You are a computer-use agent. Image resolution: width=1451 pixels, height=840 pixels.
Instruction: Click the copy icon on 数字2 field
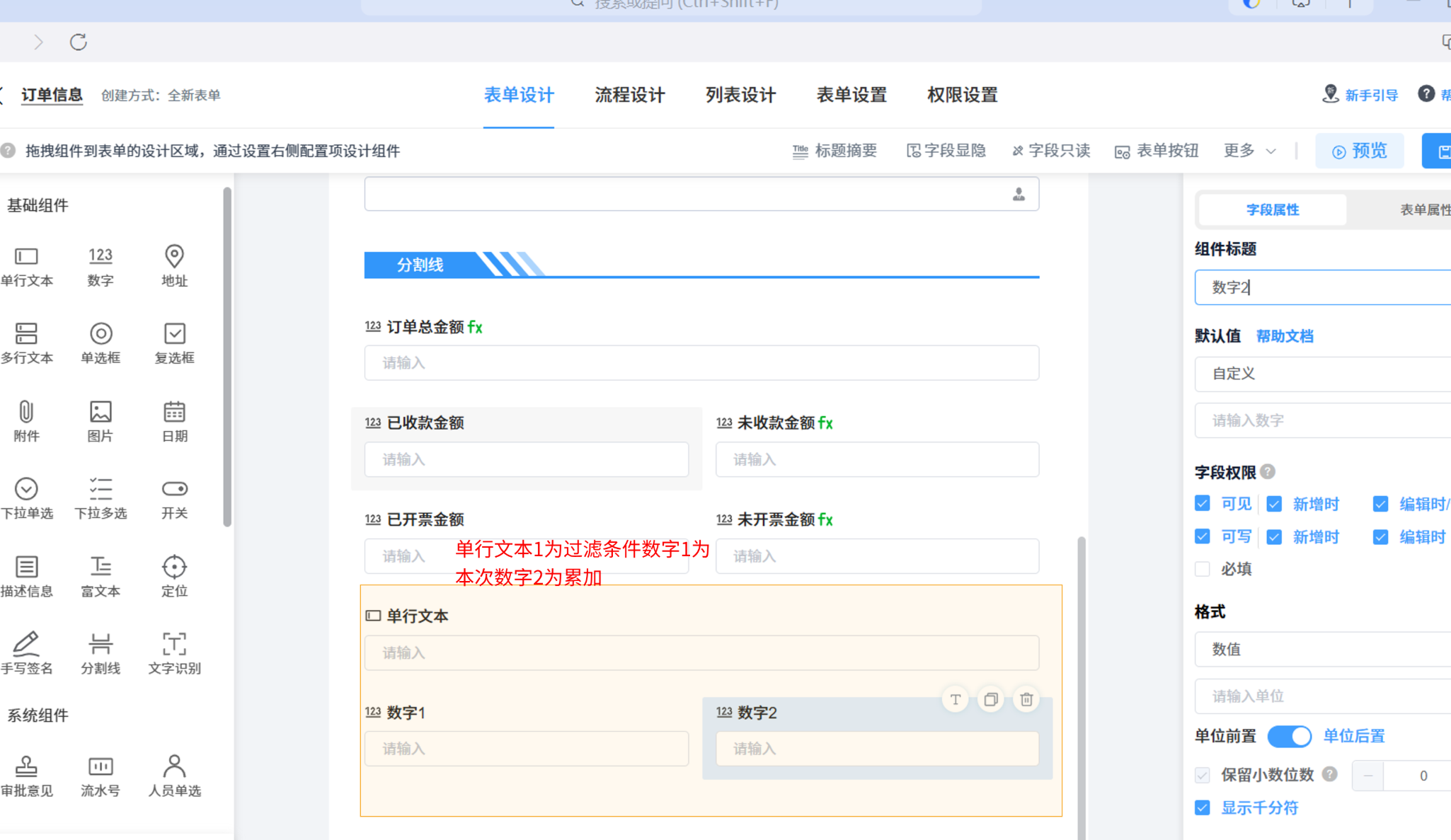pos(991,699)
